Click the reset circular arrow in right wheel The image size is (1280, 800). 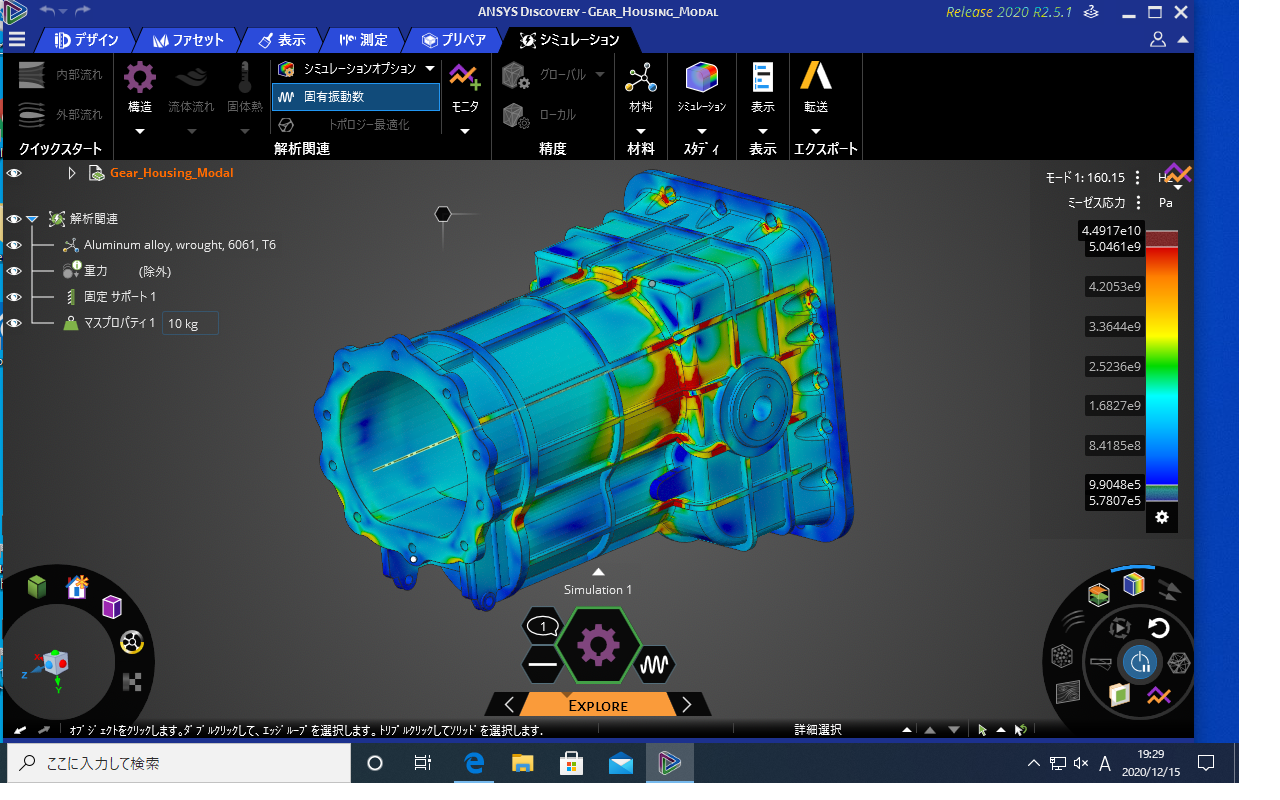[x=1159, y=628]
